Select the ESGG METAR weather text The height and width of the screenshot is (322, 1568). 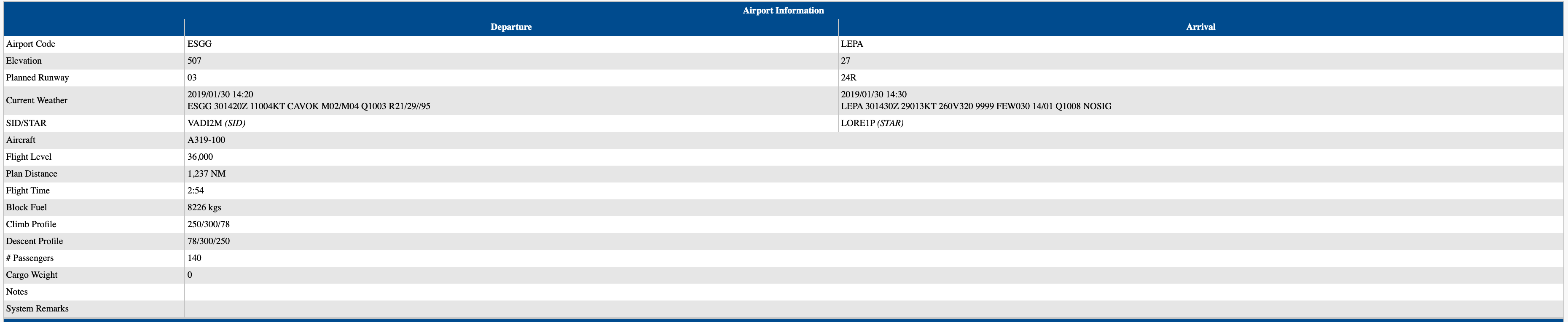(x=309, y=106)
